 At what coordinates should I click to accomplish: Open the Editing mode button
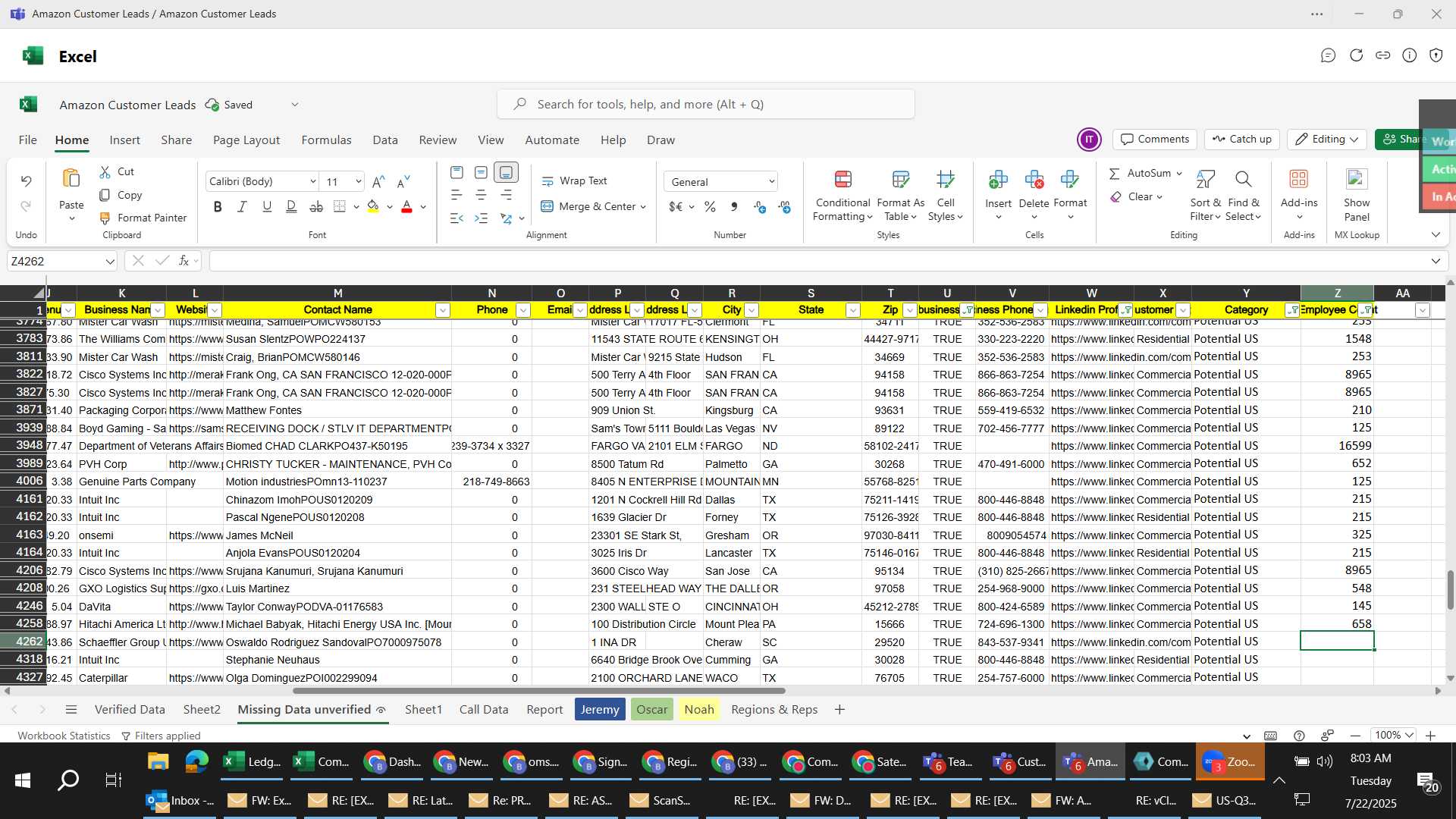tap(1327, 140)
